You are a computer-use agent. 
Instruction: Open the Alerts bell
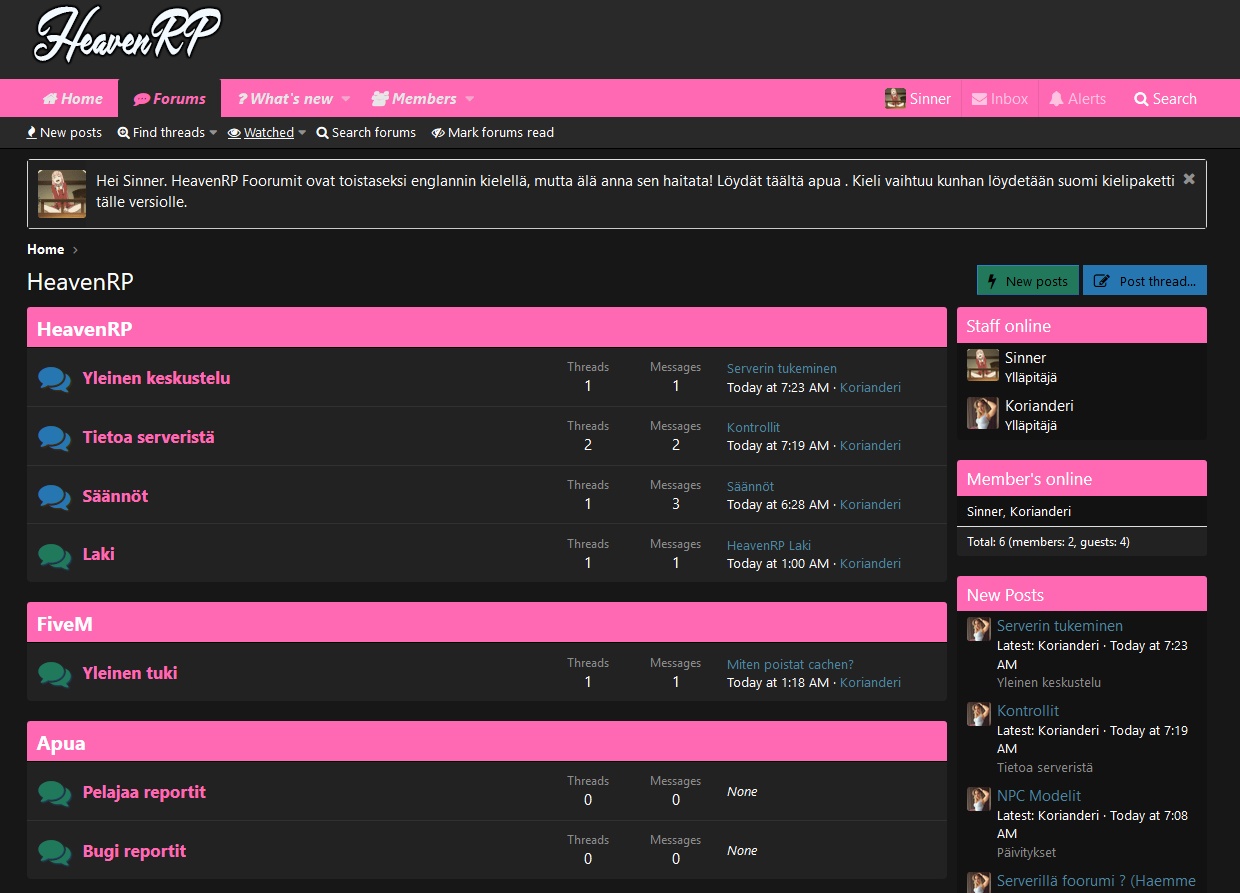[x=1078, y=98]
